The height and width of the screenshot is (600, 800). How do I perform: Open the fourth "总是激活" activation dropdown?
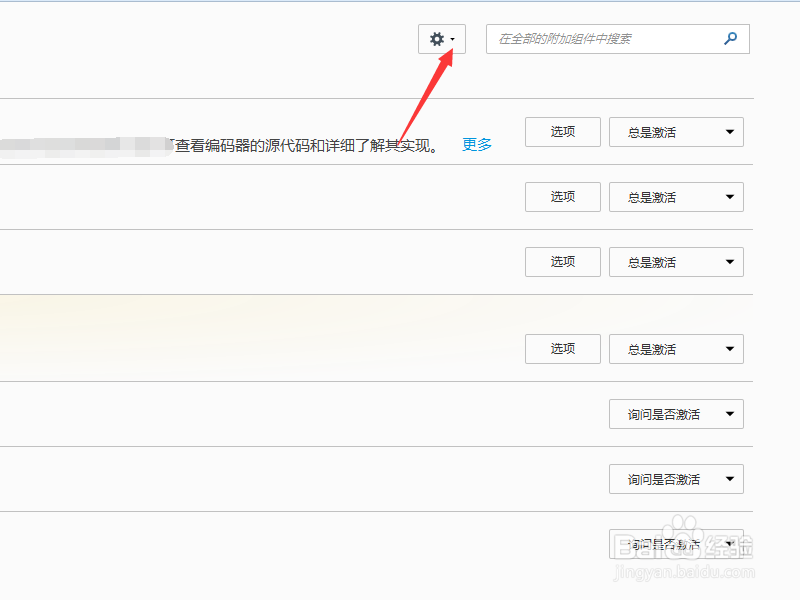676,348
